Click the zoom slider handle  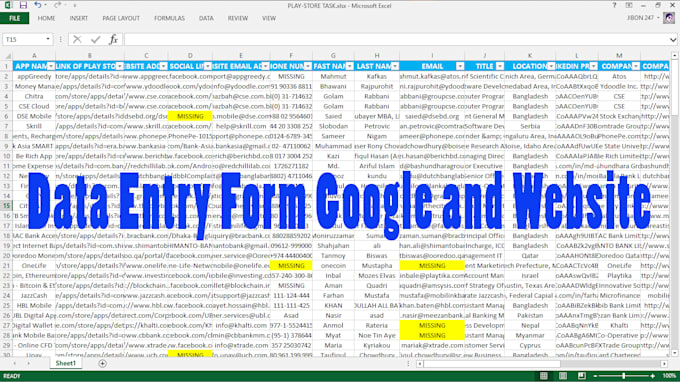[x=624, y=376]
